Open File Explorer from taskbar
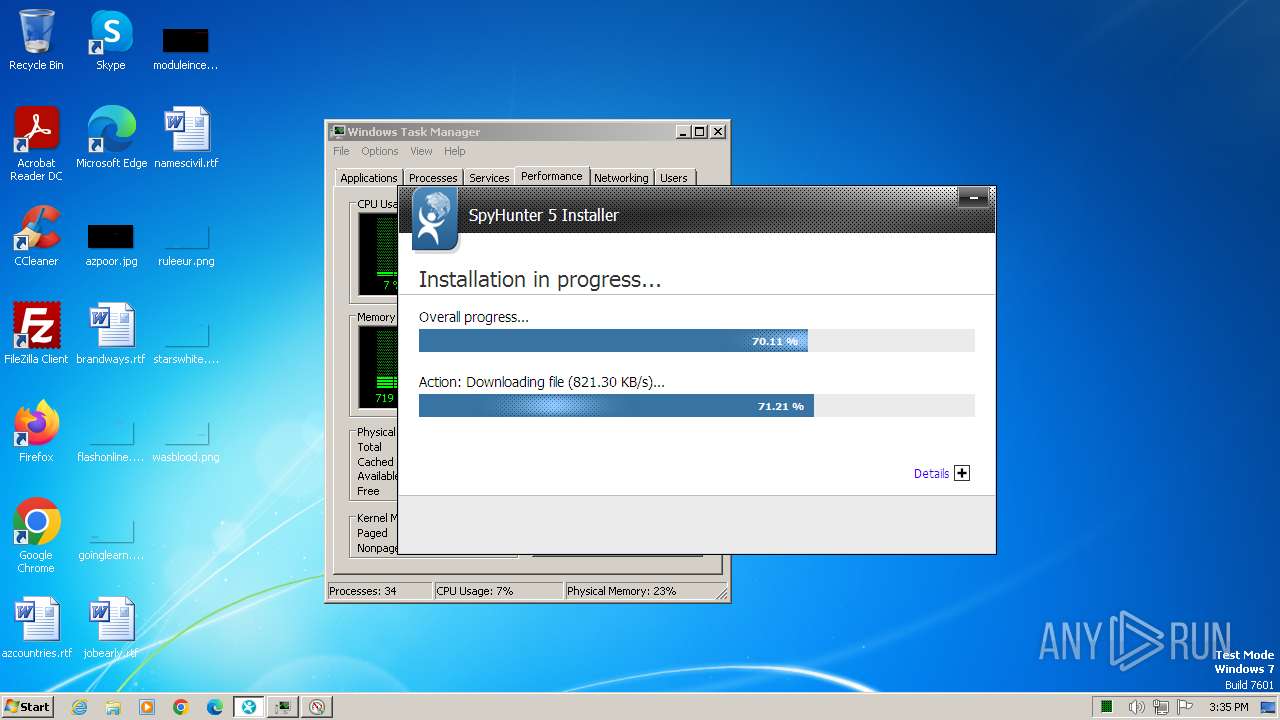 [x=113, y=707]
